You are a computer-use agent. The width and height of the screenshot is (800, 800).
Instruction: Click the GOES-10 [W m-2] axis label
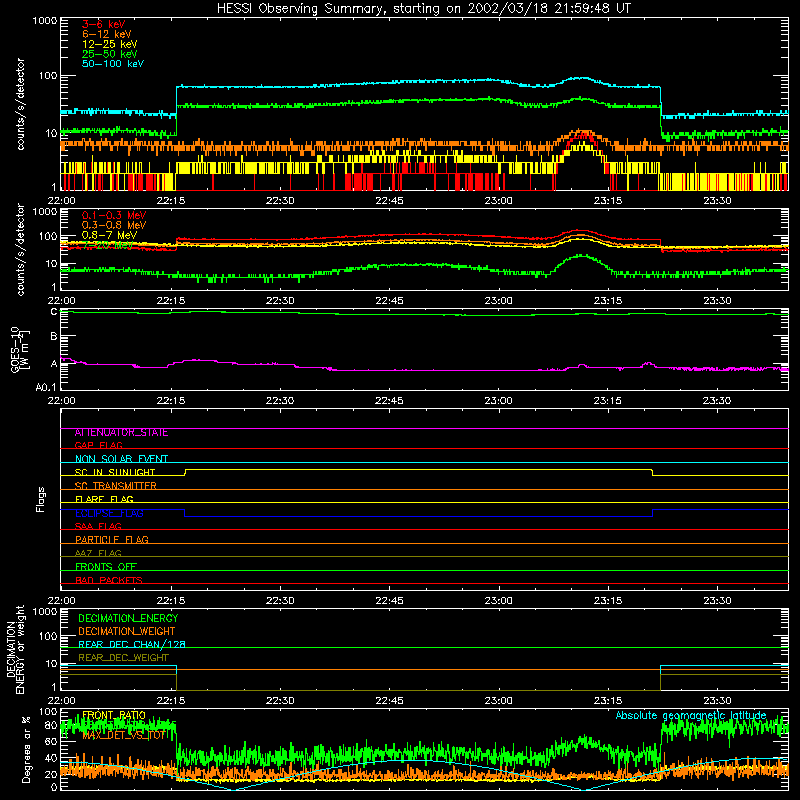tap(20, 349)
